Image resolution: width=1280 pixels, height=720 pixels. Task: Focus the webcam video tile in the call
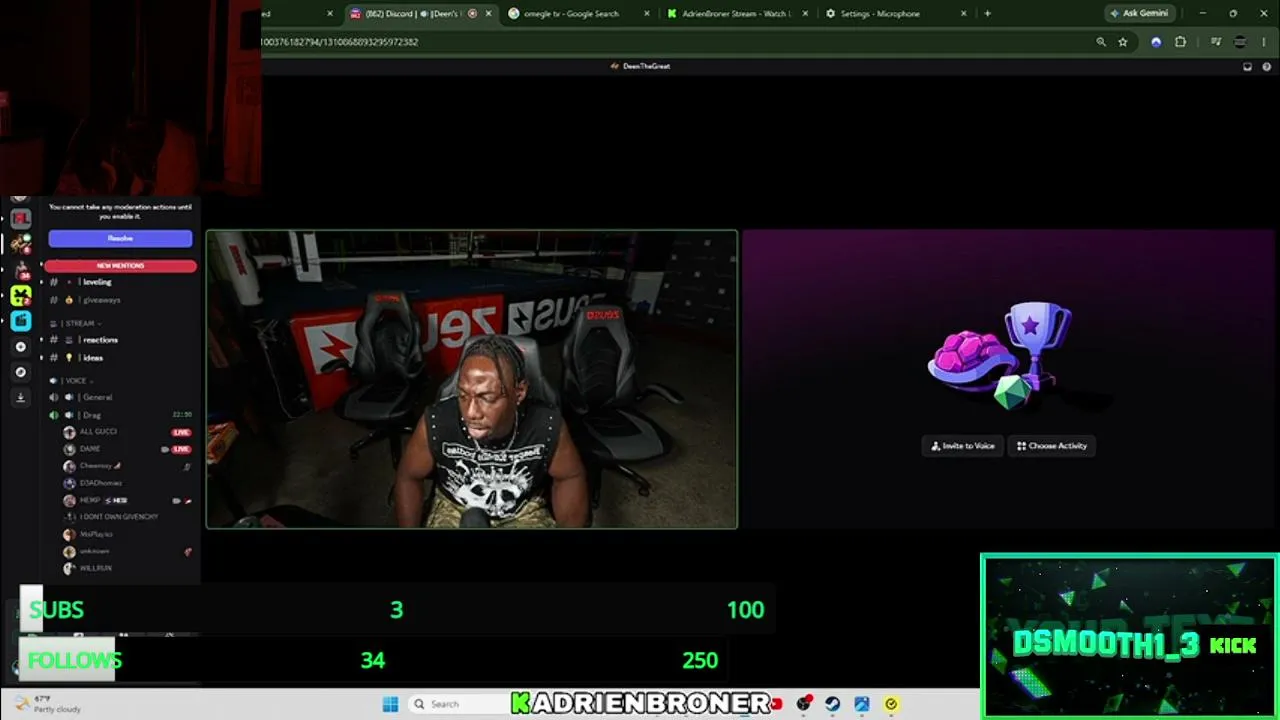pyautogui.click(x=472, y=379)
